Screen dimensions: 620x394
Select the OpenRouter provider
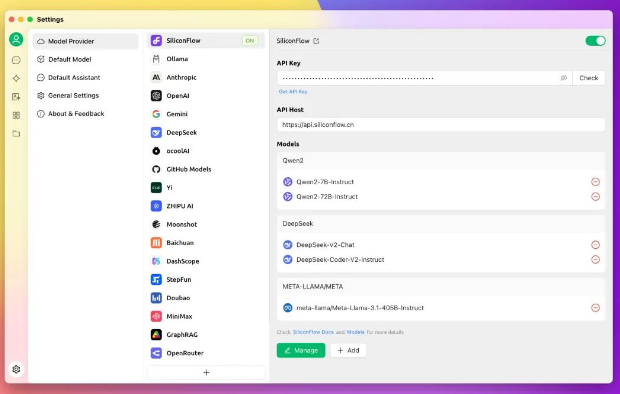coord(206,353)
